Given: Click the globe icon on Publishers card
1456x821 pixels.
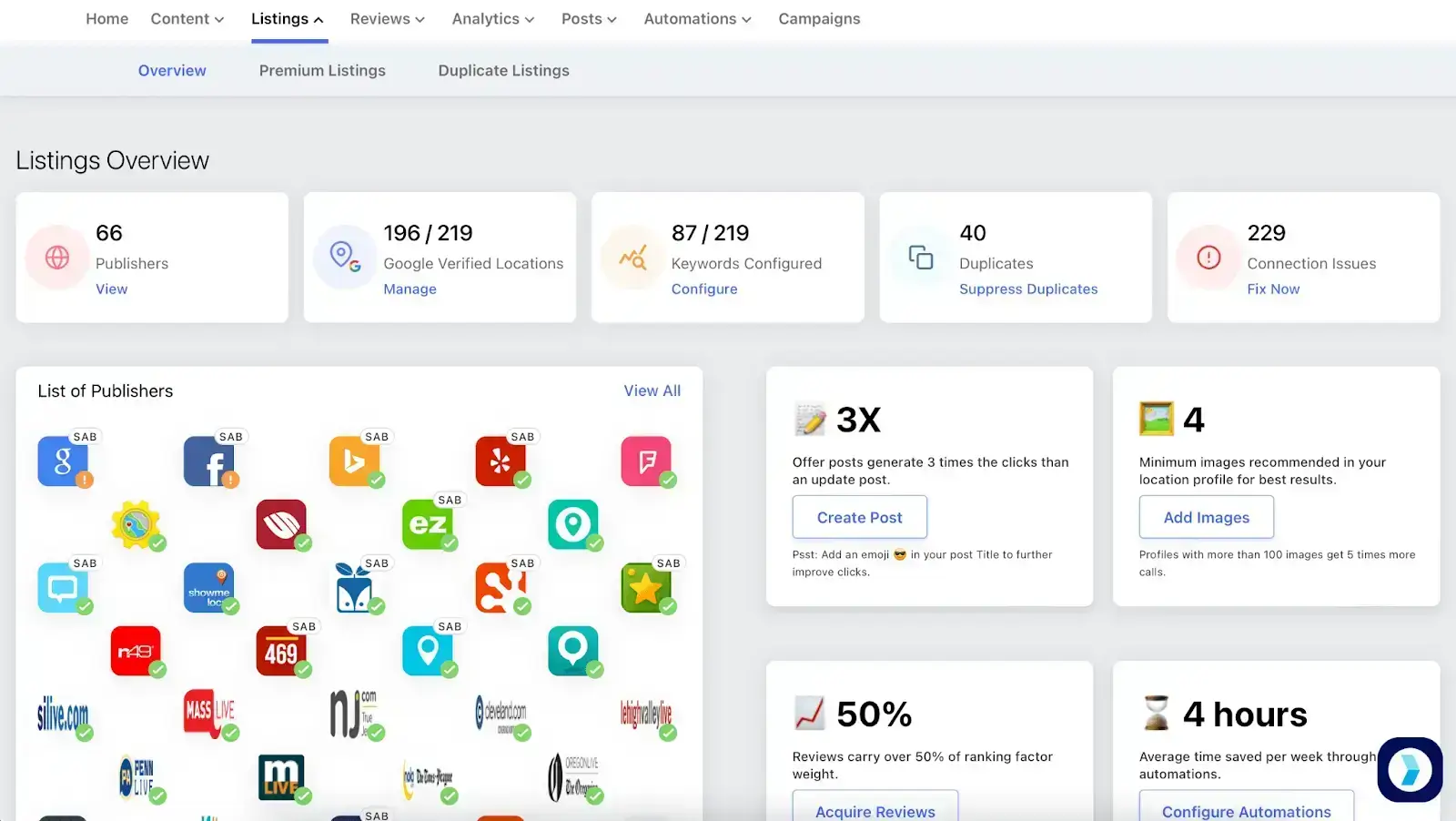Looking at the screenshot, I should pyautogui.click(x=57, y=258).
